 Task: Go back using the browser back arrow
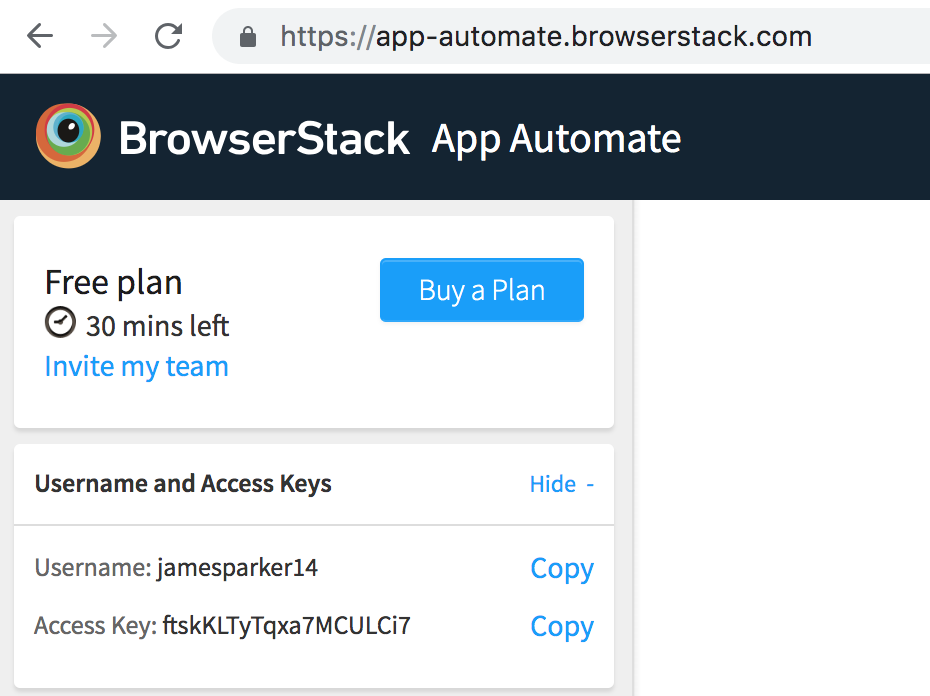(x=40, y=36)
